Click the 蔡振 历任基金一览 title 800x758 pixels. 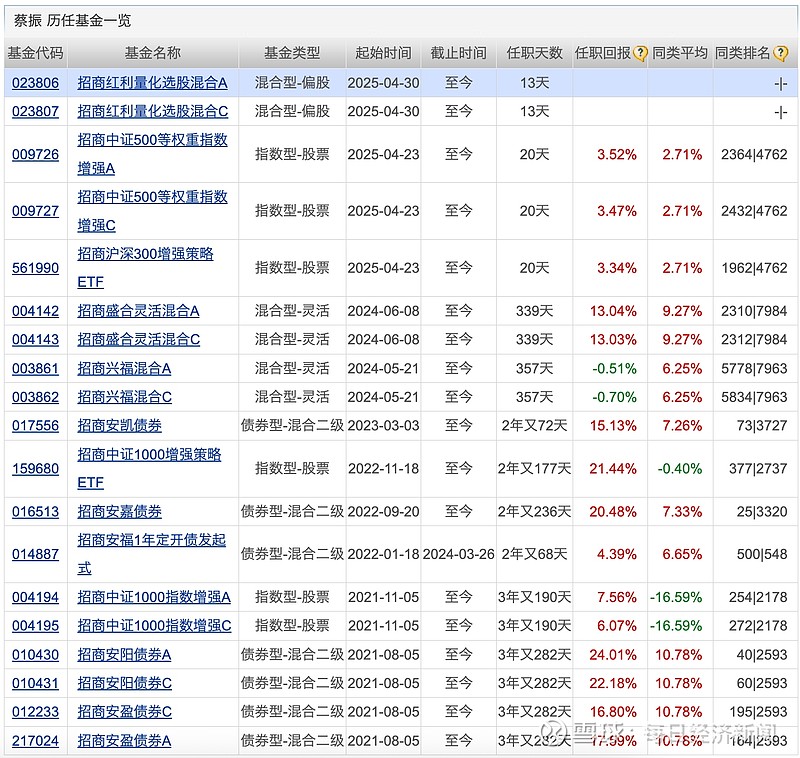(x=72, y=20)
